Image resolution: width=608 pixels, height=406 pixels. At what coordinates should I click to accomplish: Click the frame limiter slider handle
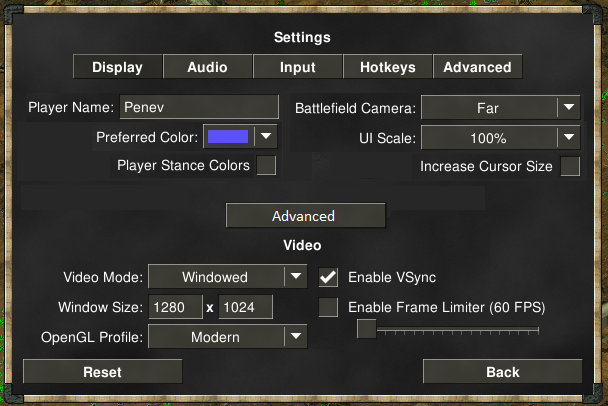click(367, 329)
